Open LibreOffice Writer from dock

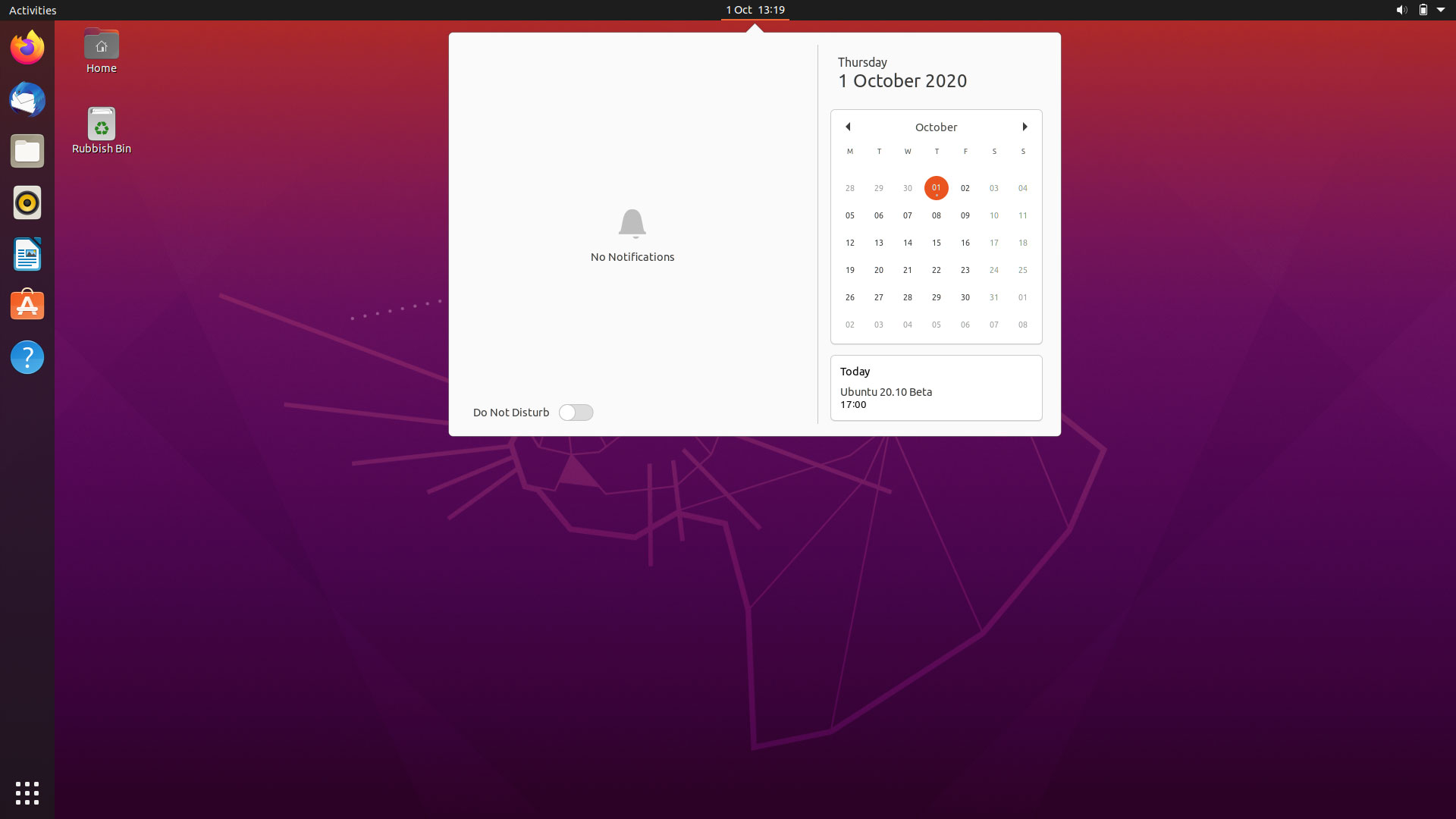[27, 255]
